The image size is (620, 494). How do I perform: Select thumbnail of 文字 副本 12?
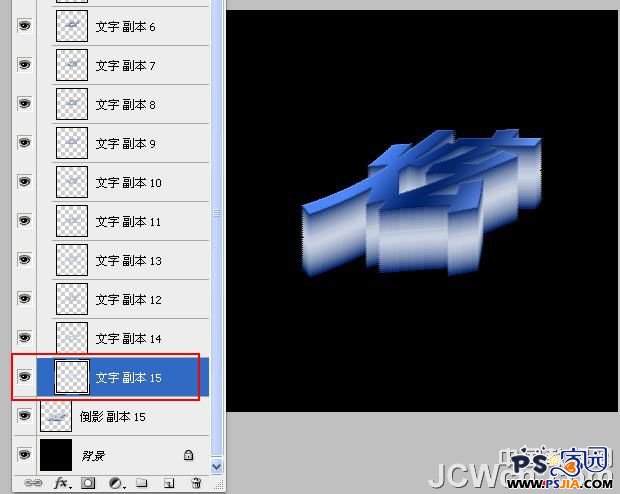click(72, 299)
